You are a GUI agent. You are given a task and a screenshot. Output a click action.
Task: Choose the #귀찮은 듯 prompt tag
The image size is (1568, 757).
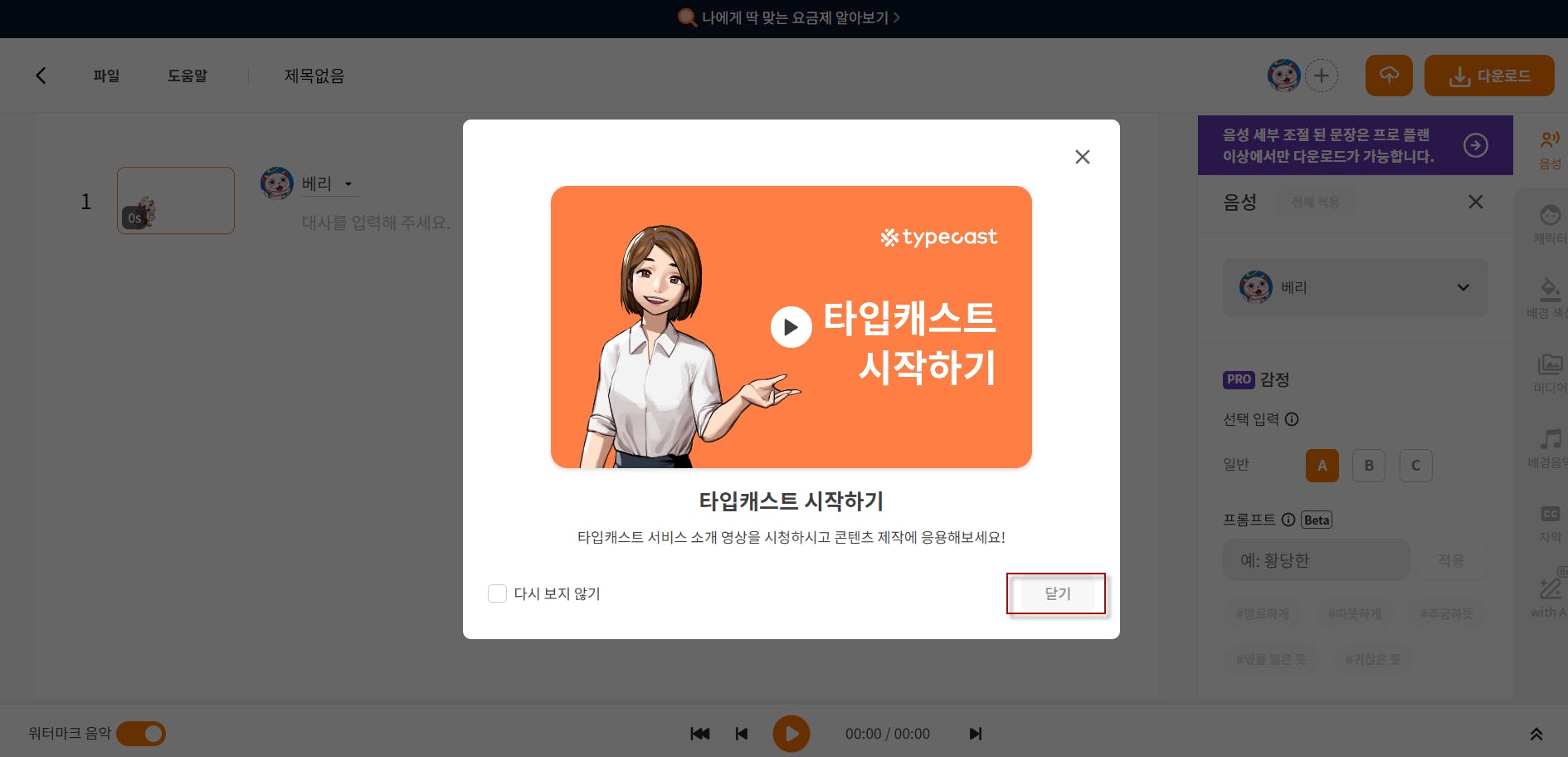coord(1373,659)
